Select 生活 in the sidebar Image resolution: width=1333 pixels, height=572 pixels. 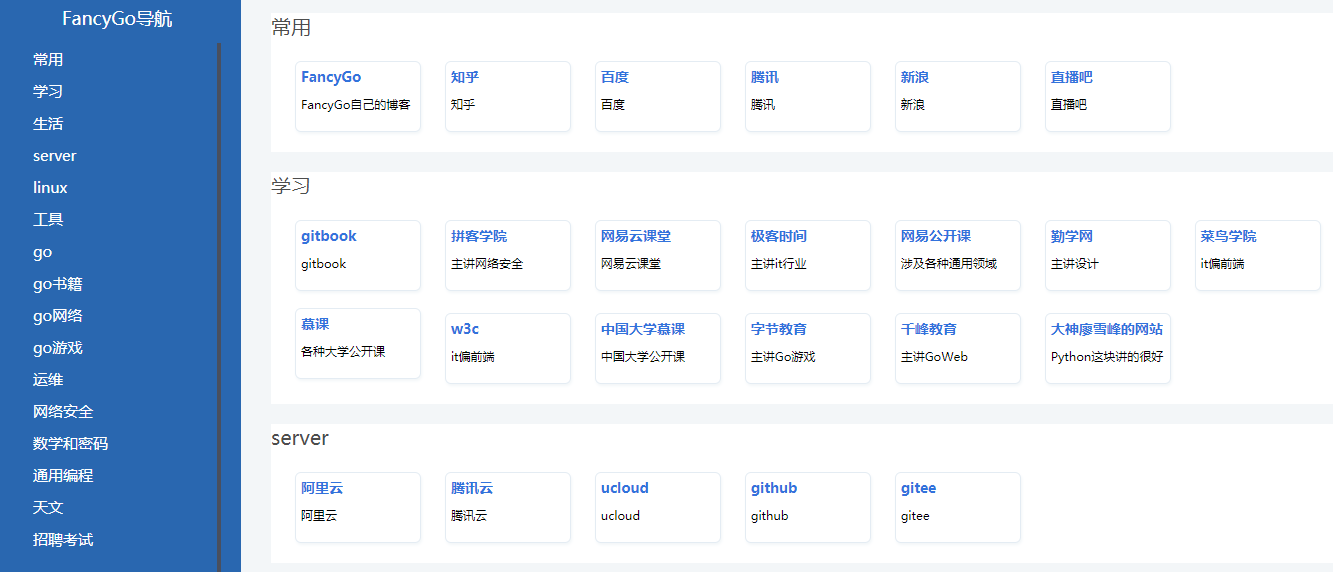point(48,123)
